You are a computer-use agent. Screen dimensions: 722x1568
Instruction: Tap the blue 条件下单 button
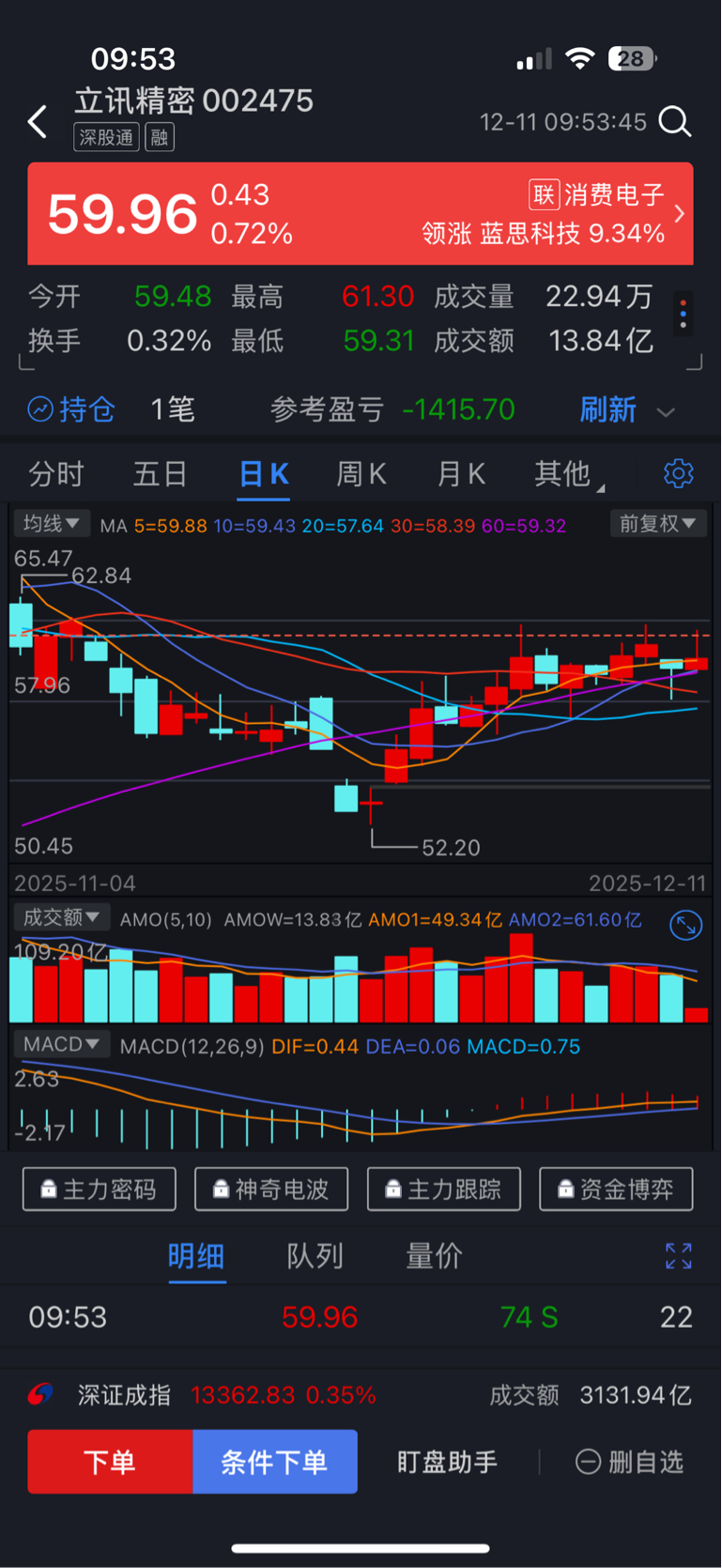(x=275, y=1462)
